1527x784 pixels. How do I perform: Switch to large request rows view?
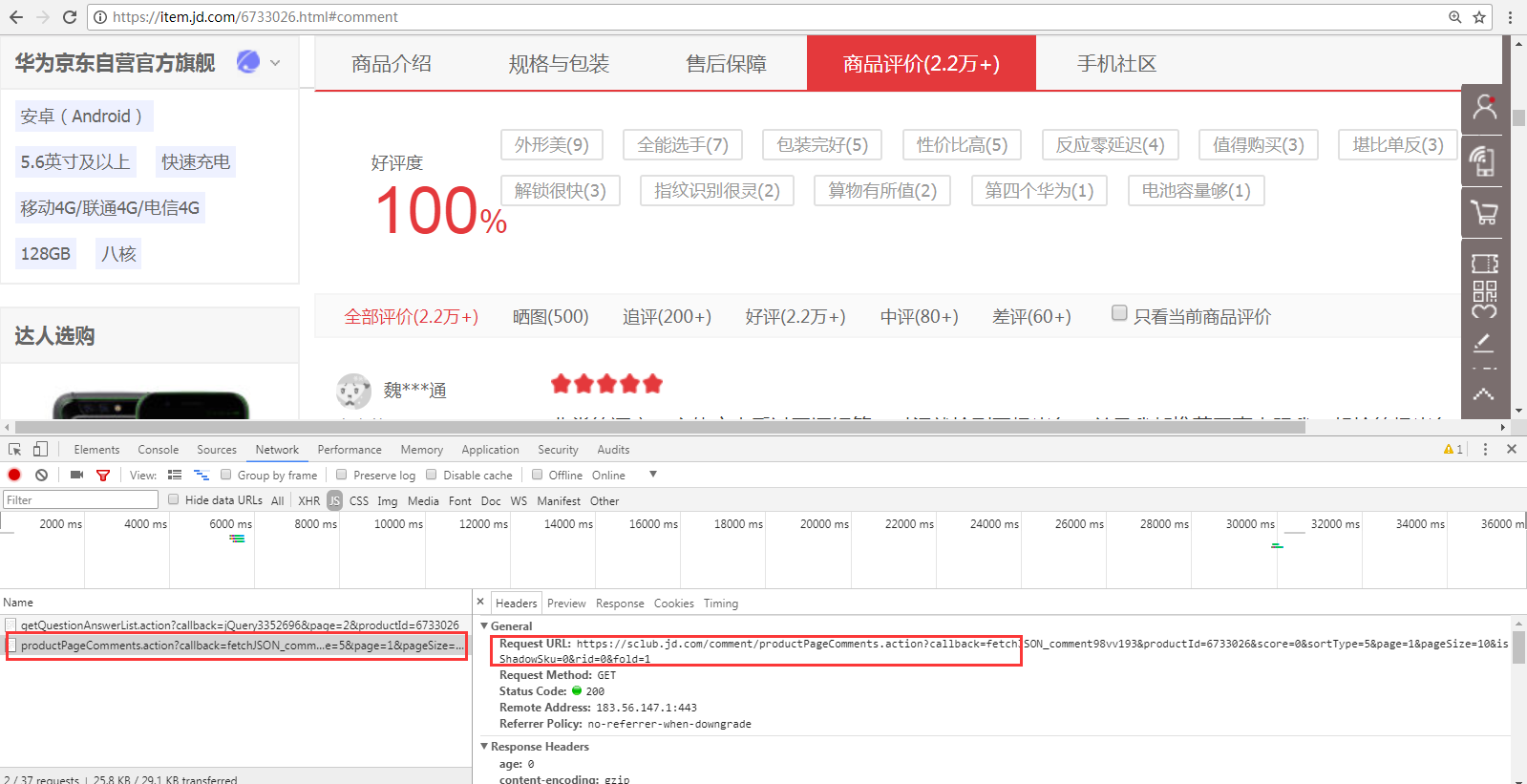coord(175,475)
